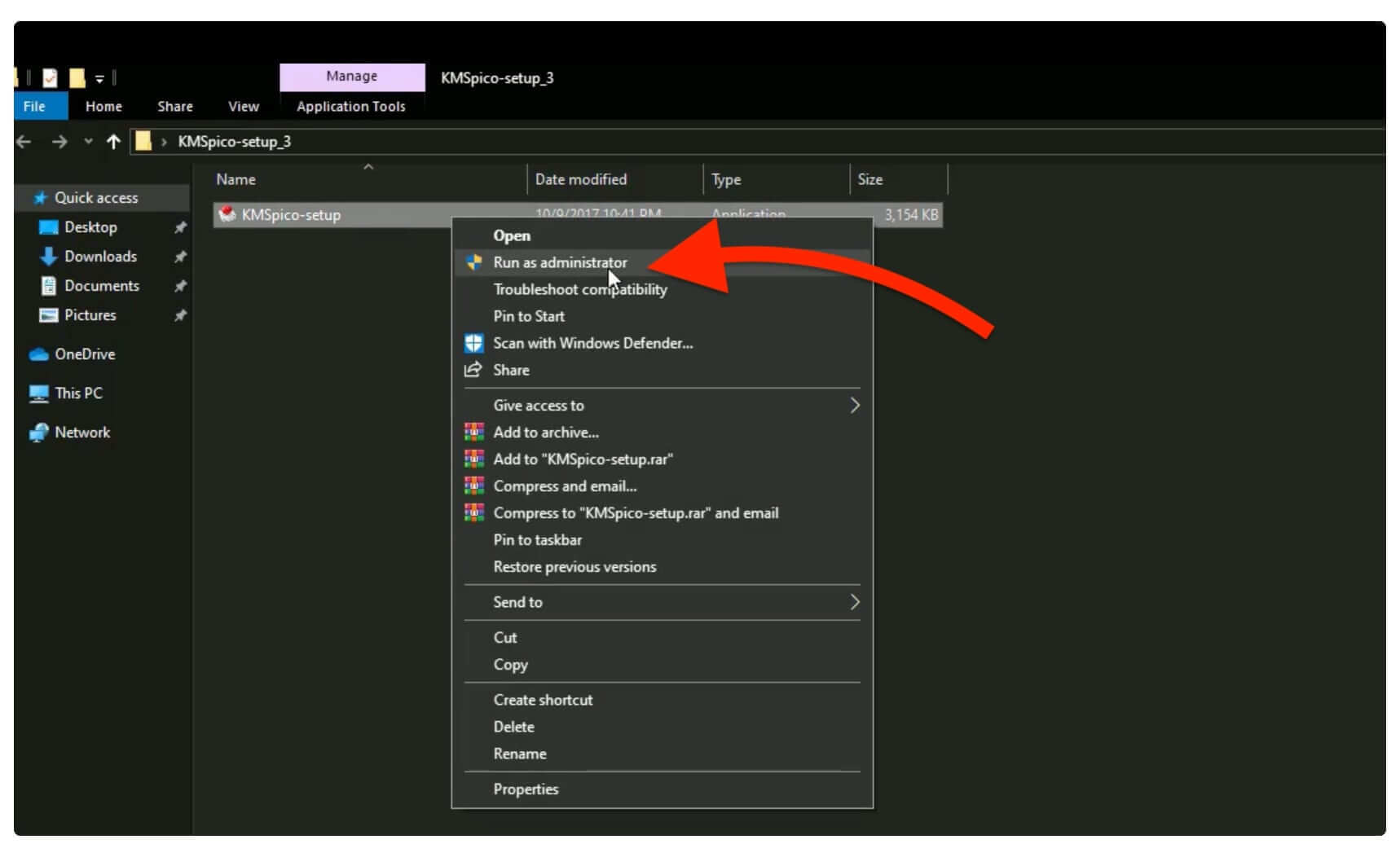Click WinRAR icon beside Compress and email...
The image size is (1400, 857).
(x=473, y=486)
